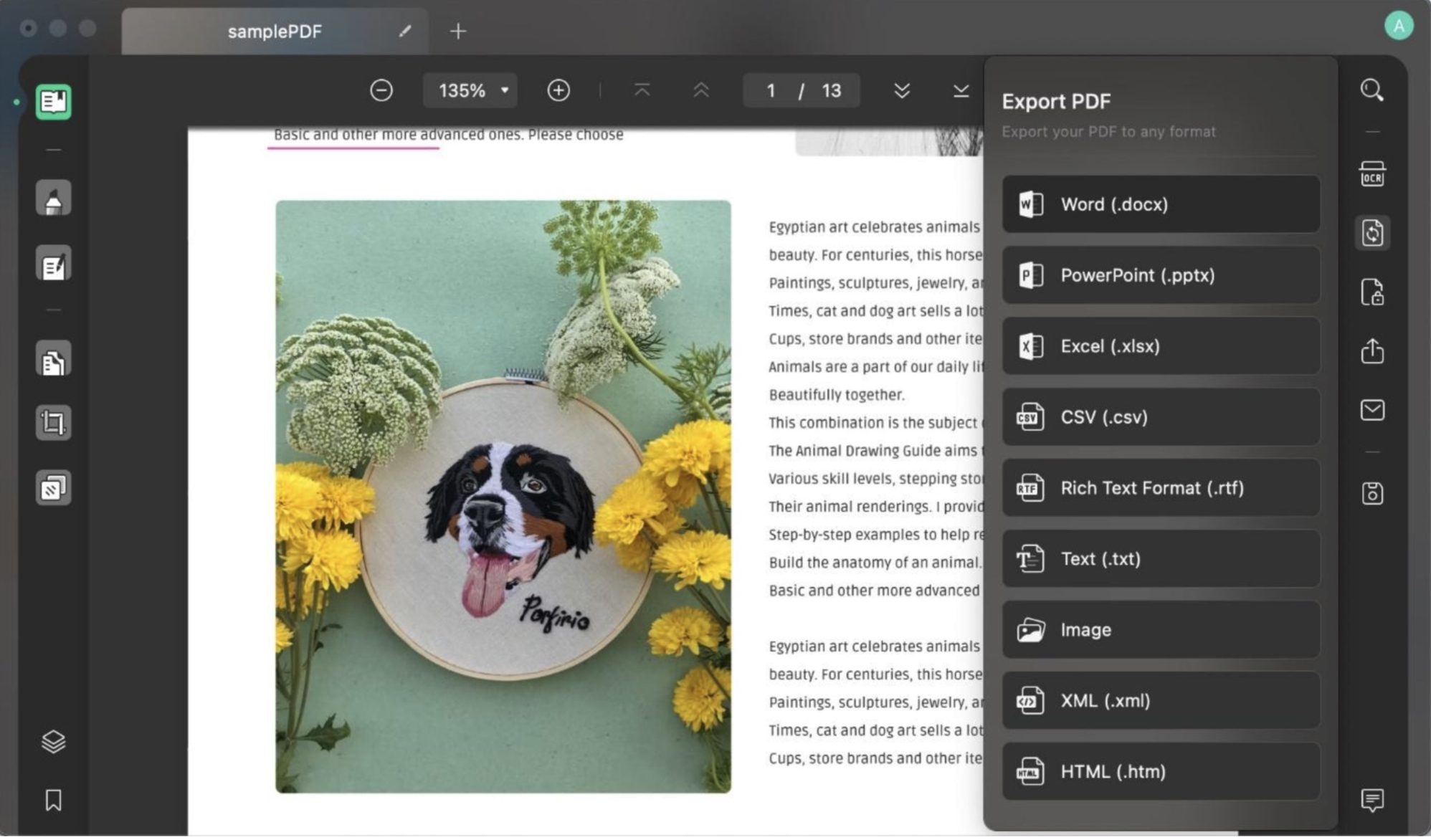
Task: Open the text editing tool
Action: click(x=53, y=262)
